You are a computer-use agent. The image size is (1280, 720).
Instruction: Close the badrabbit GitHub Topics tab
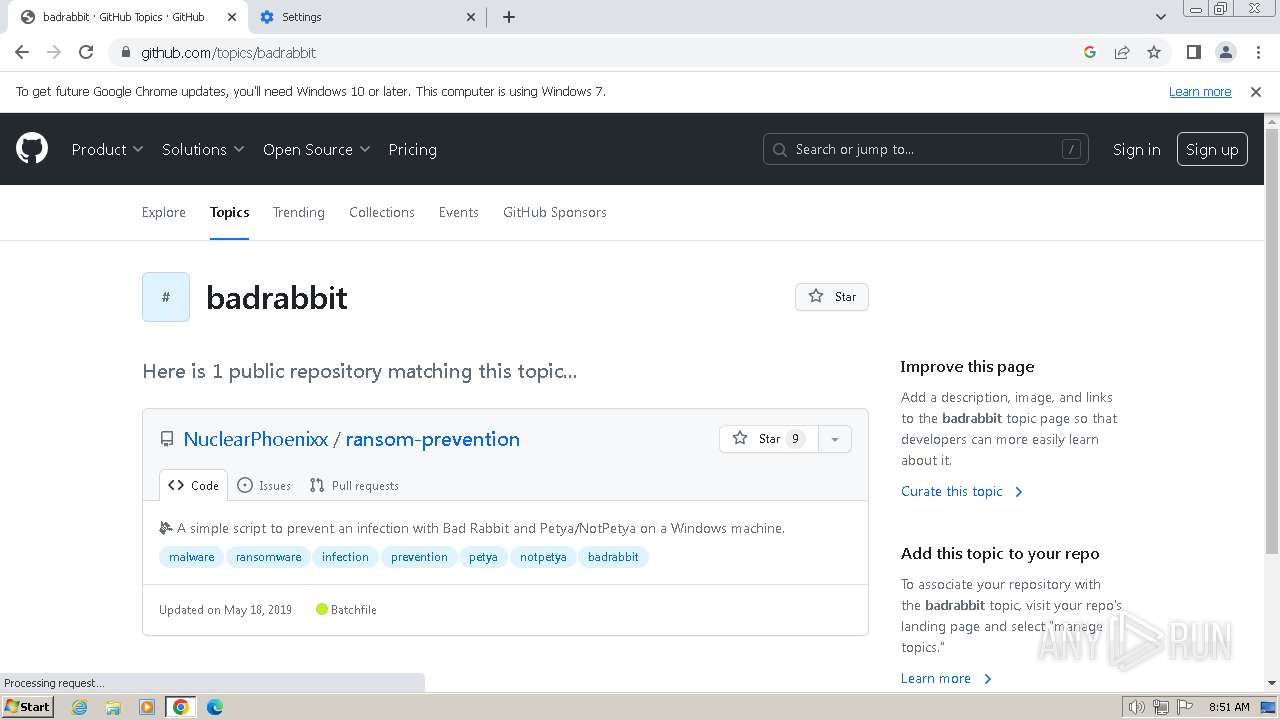(232, 17)
